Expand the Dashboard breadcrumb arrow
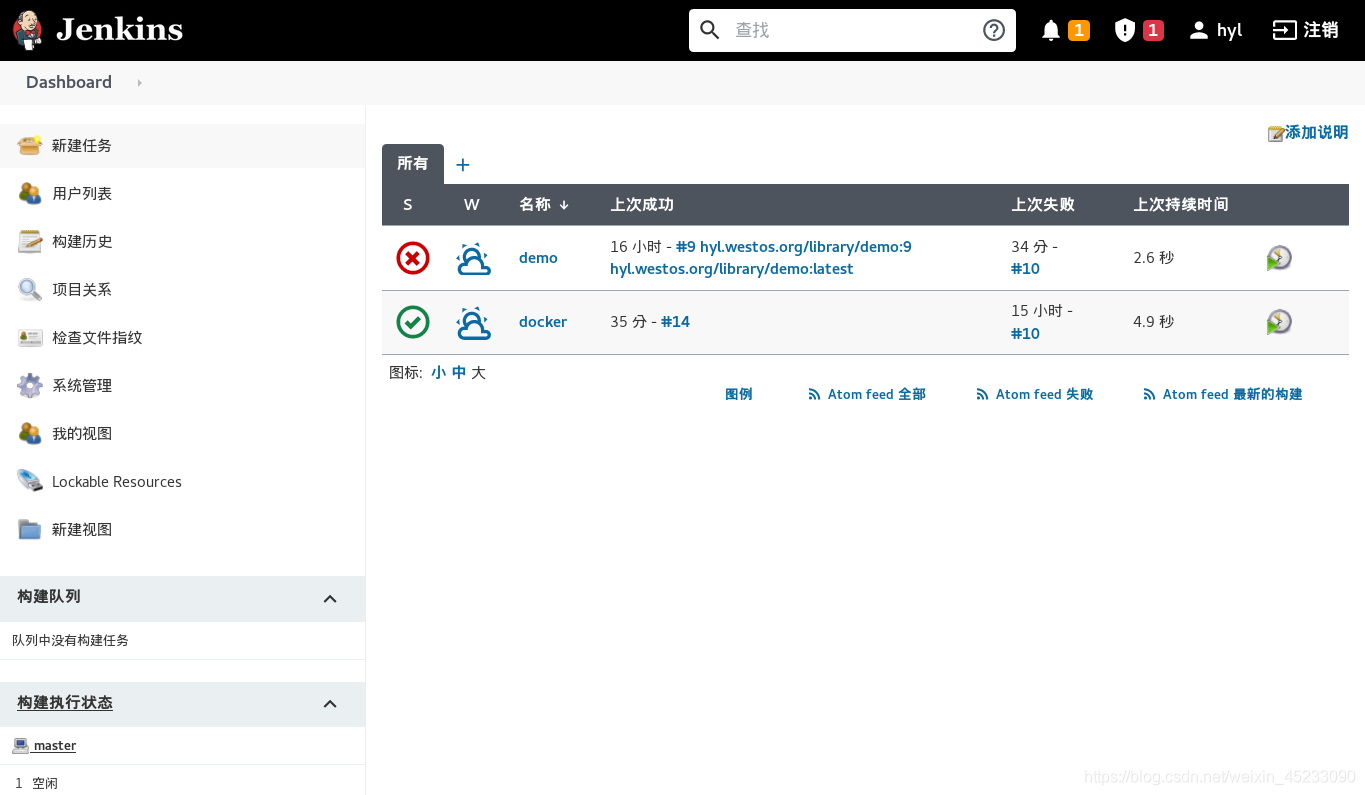The width and height of the screenshot is (1365, 795). [x=139, y=82]
